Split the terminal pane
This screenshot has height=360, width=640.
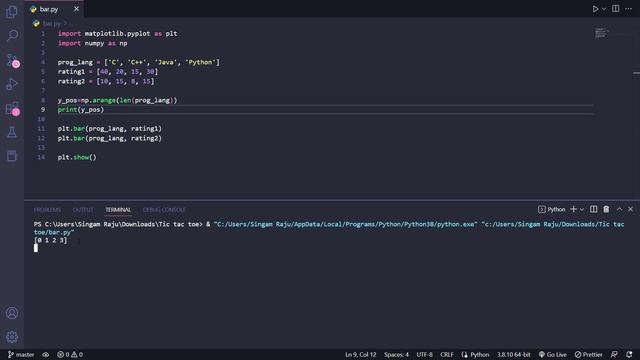[593, 209]
